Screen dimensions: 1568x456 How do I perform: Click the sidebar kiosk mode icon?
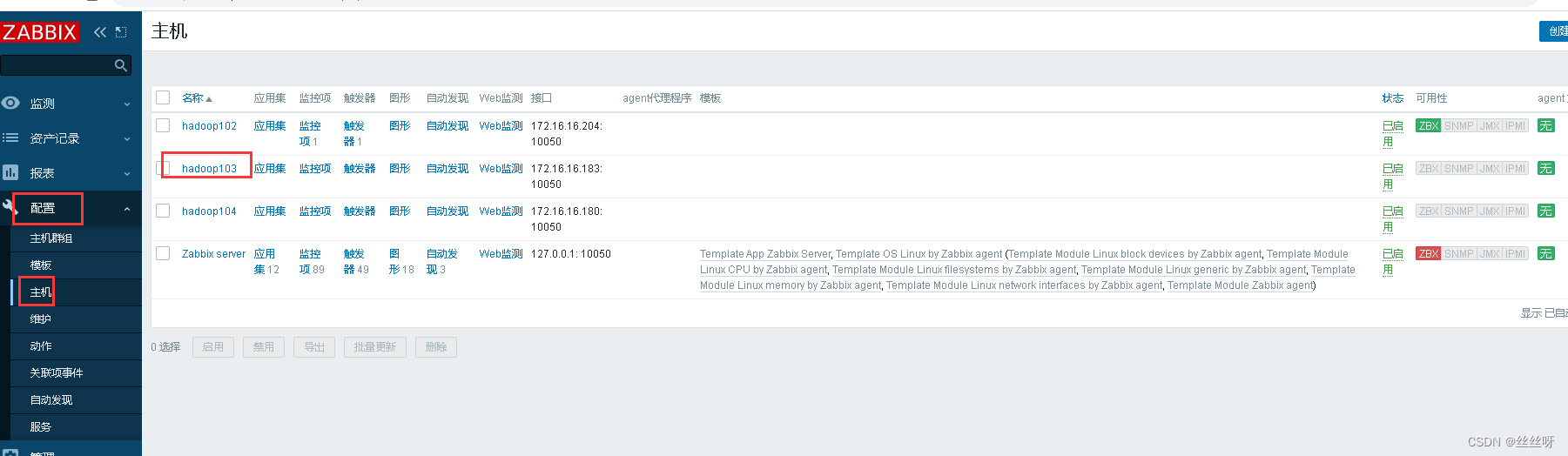coord(121,32)
